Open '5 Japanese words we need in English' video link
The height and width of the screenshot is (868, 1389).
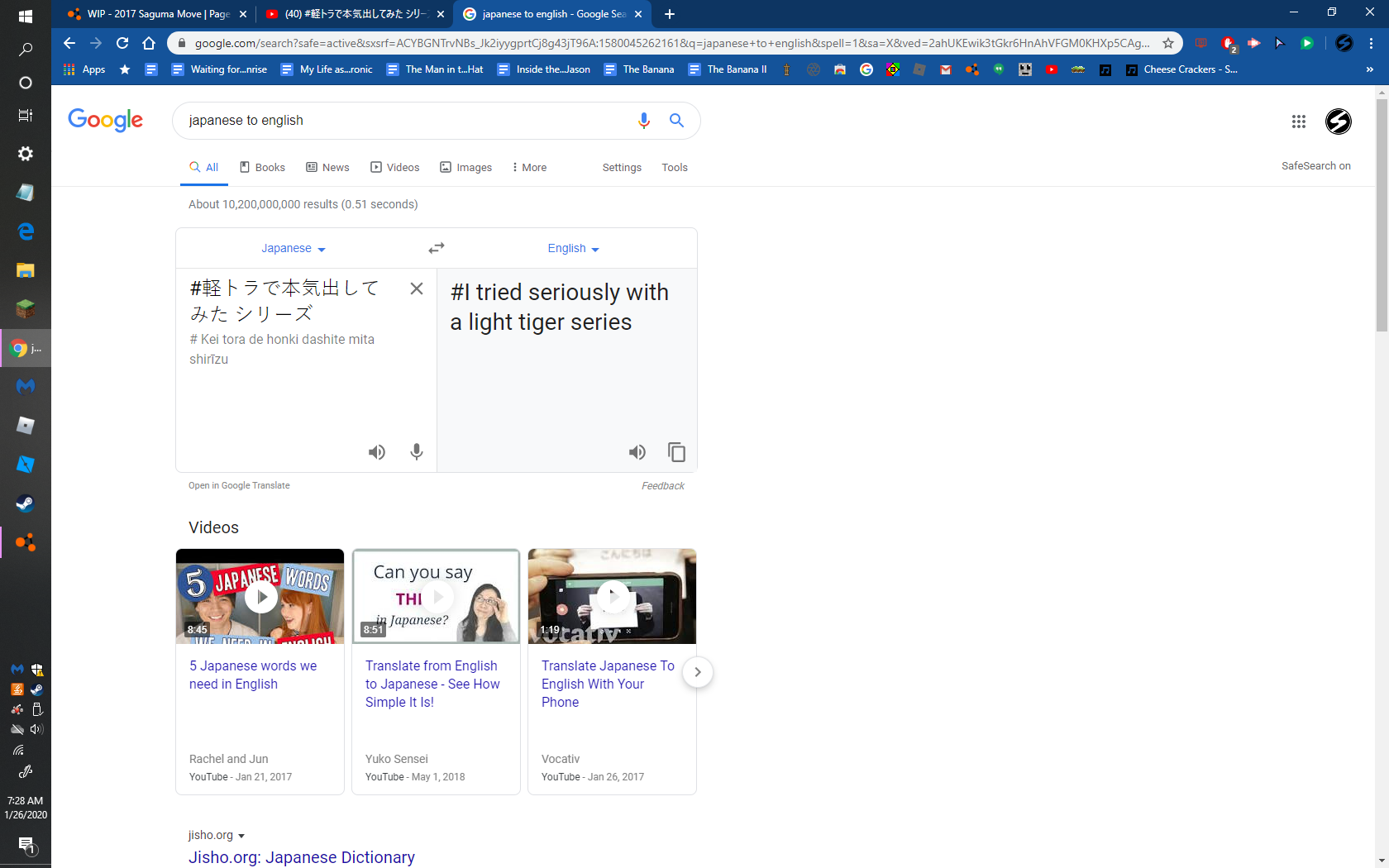point(253,675)
